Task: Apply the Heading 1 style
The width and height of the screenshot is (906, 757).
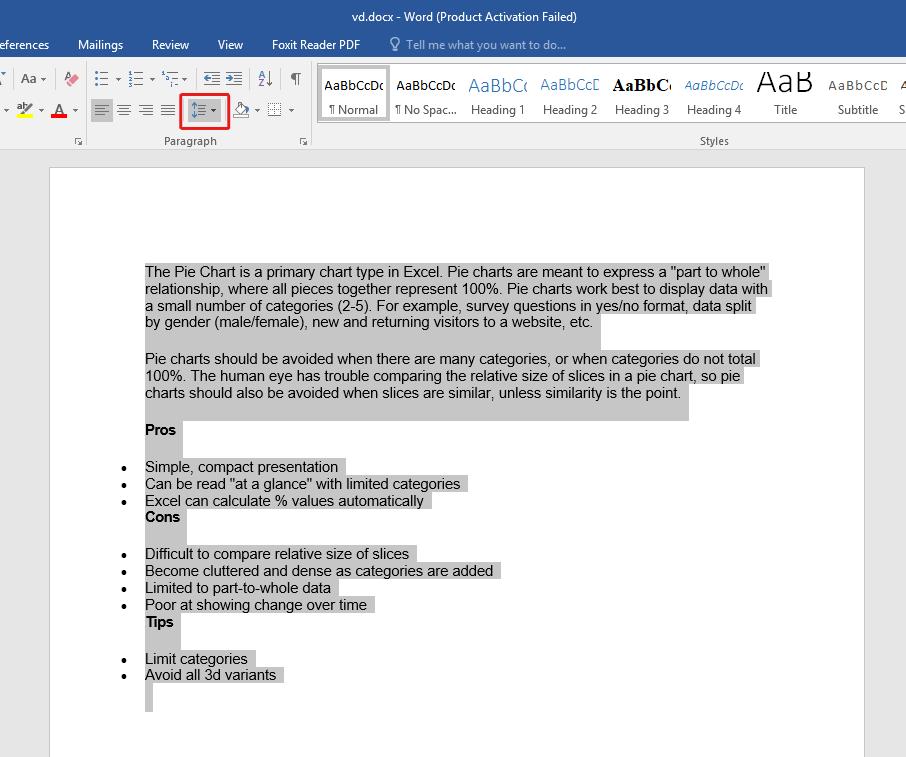Action: 498,95
